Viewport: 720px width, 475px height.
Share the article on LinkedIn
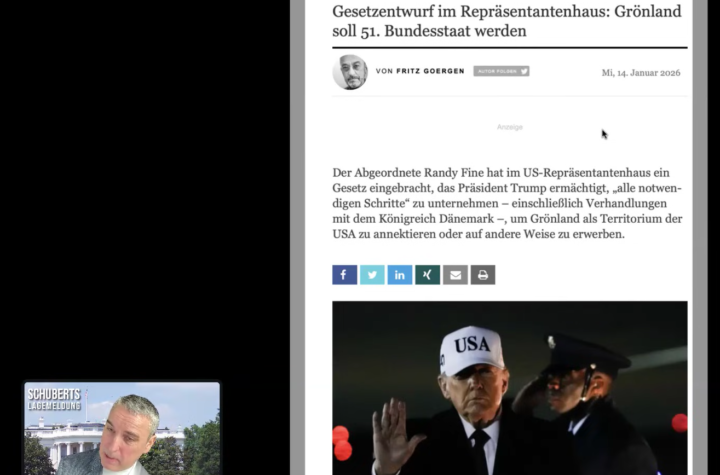click(399, 275)
